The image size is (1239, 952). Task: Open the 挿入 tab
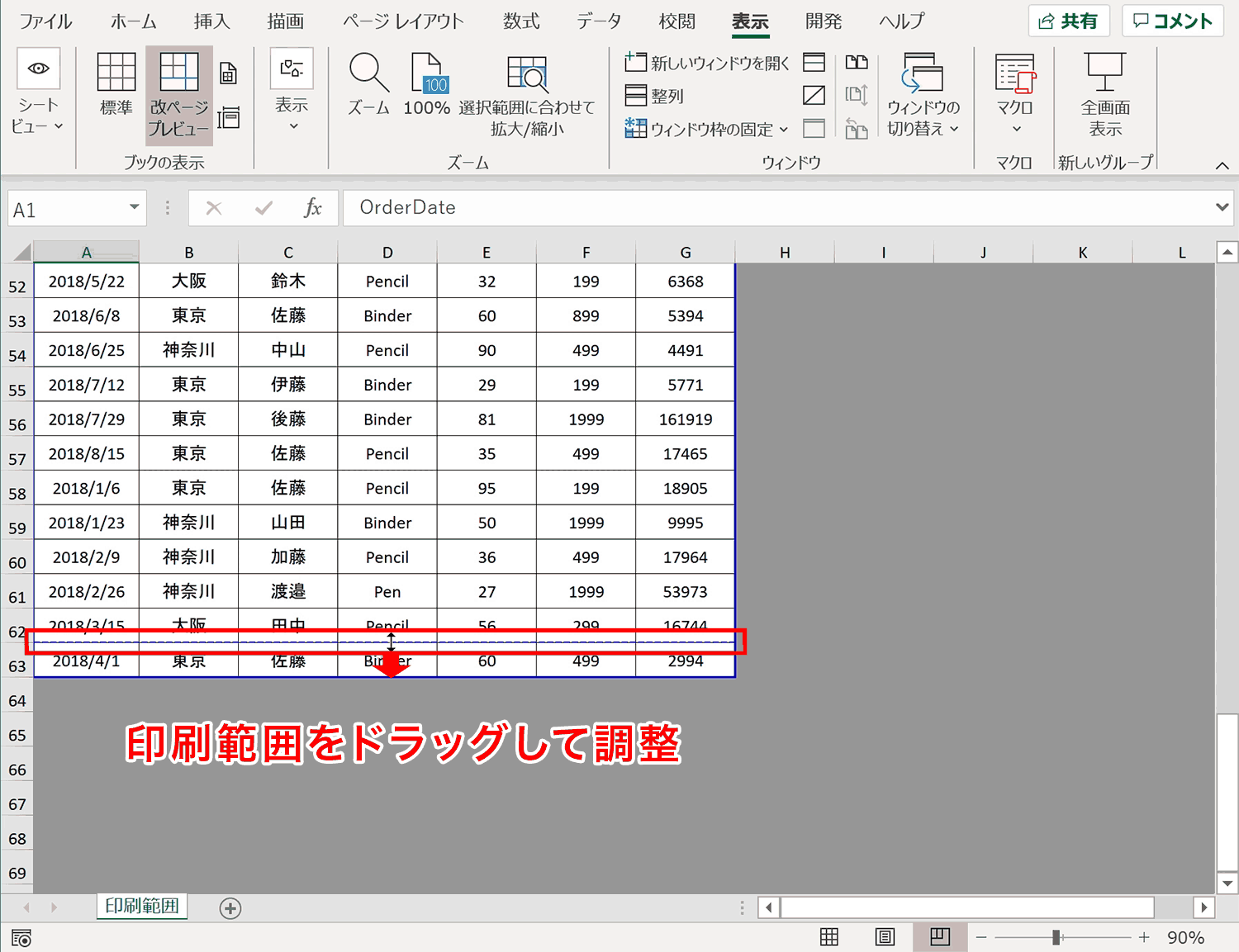pyautogui.click(x=211, y=21)
